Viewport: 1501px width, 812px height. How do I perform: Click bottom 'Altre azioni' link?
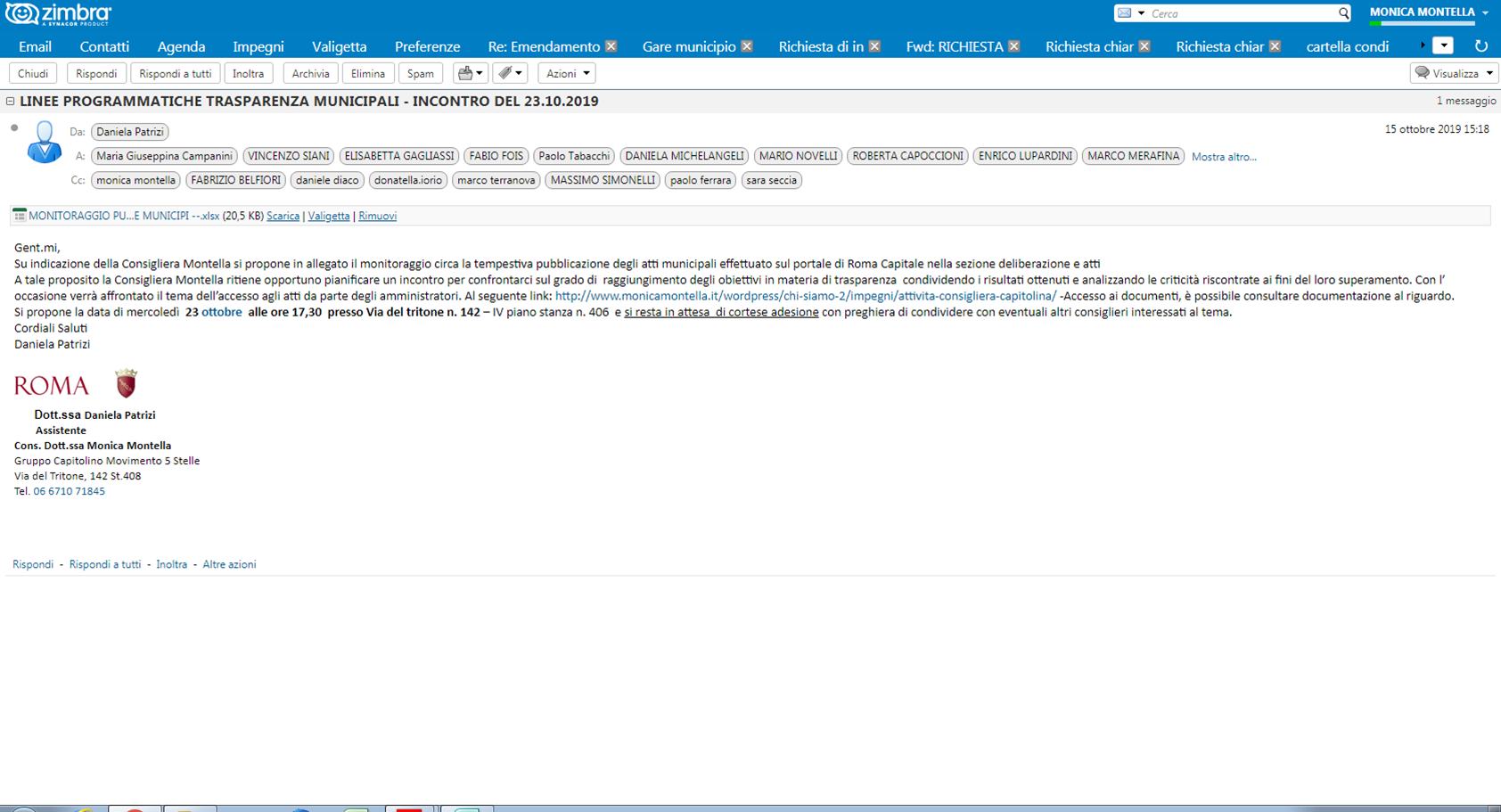pos(229,564)
